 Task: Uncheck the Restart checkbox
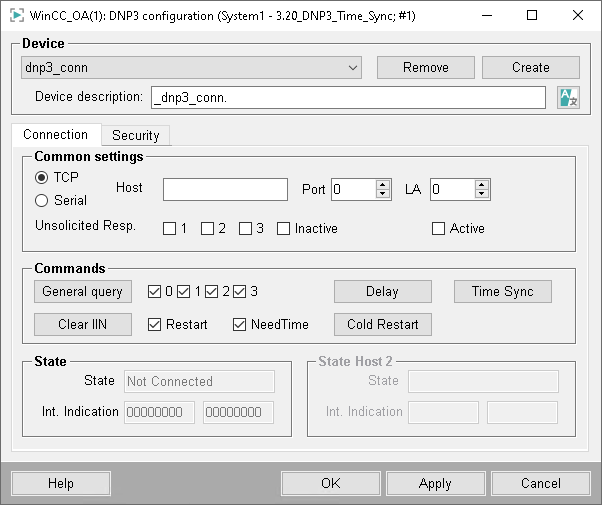(x=154, y=324)
